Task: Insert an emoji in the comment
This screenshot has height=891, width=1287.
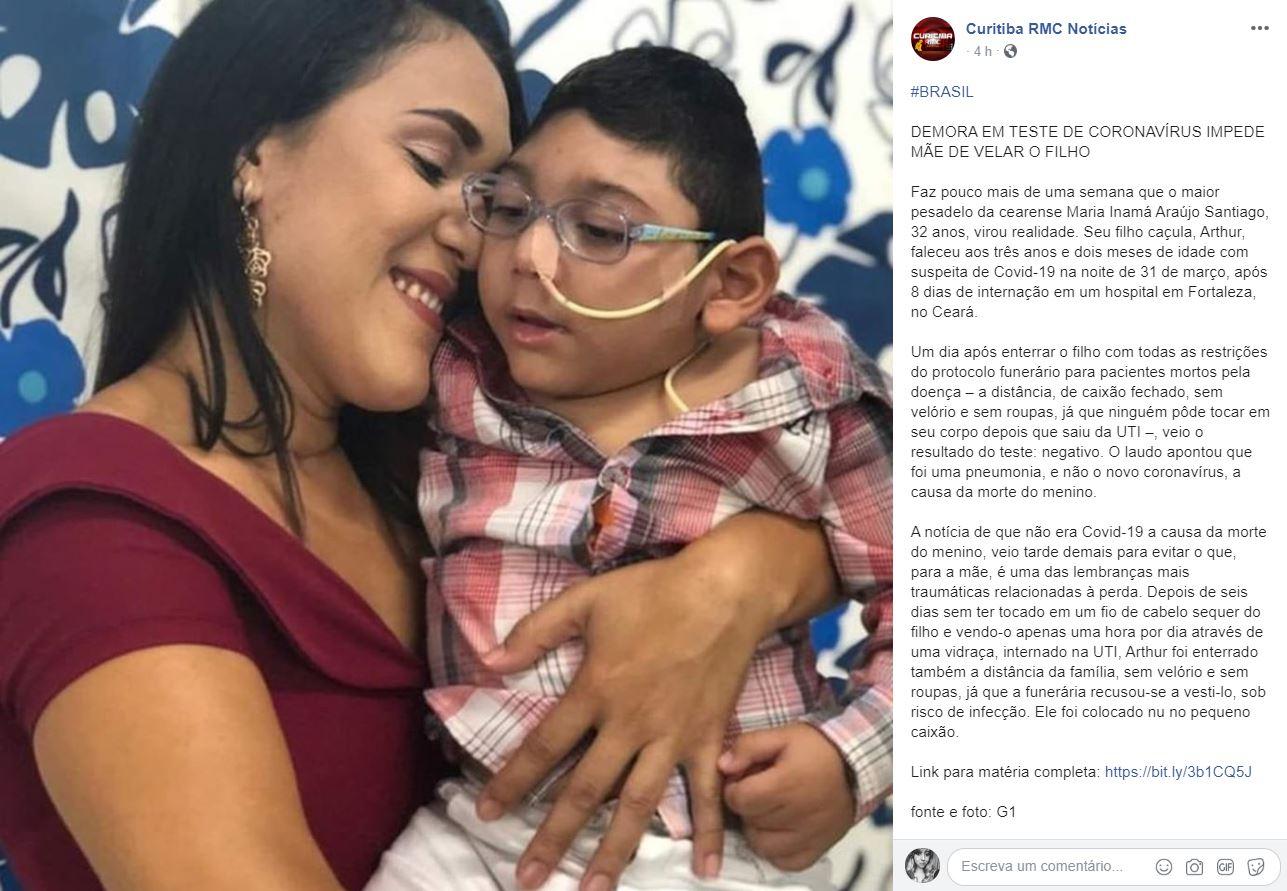Action: pos(1163,867)
